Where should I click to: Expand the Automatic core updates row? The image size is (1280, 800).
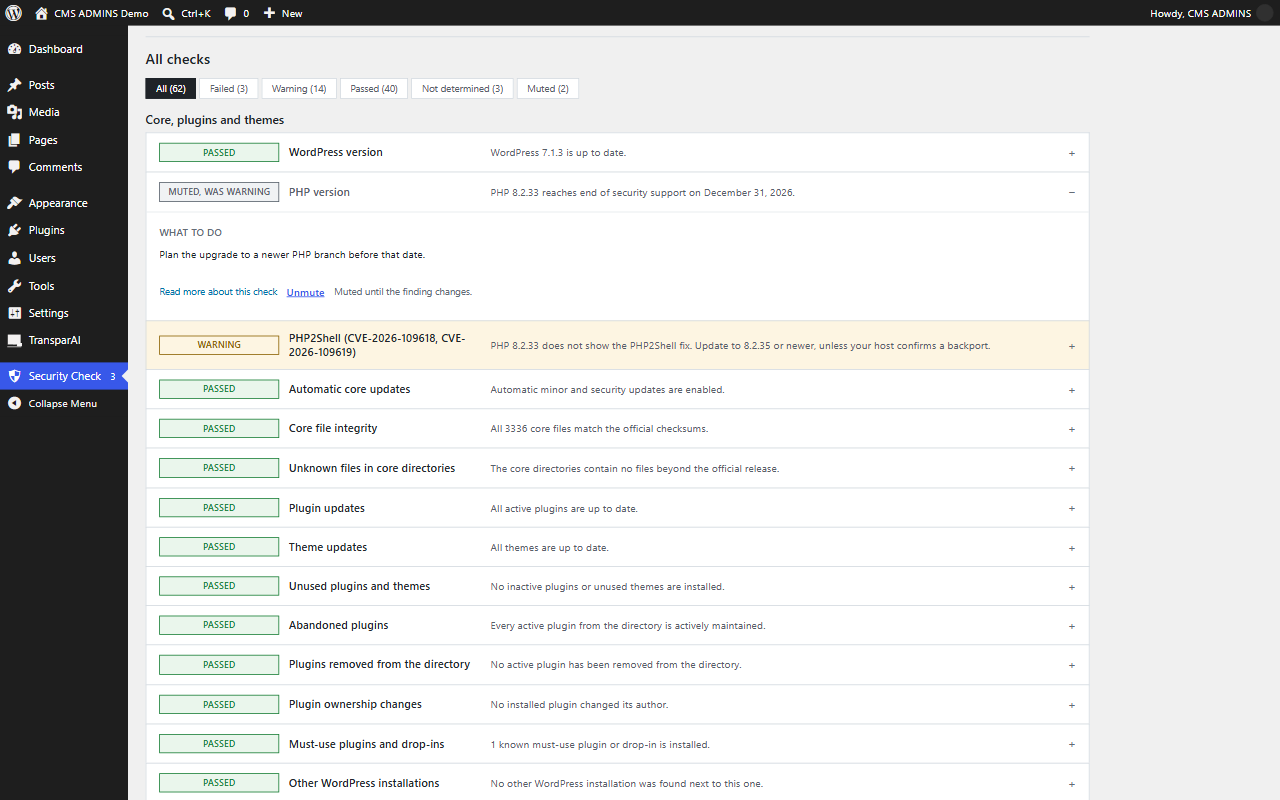coord(1071,390)
